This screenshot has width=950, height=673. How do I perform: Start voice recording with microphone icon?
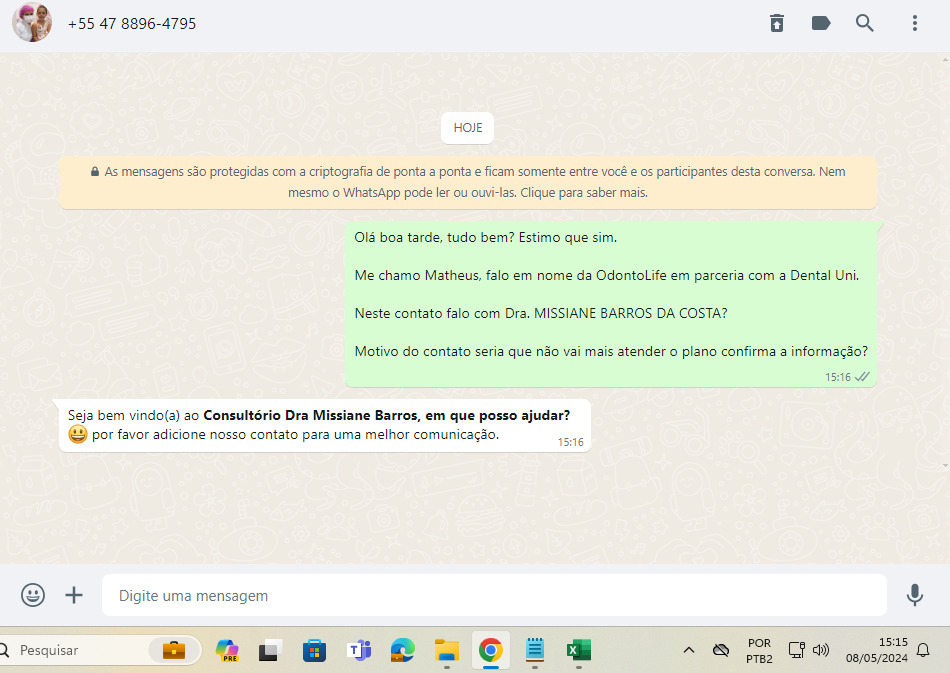914,595
